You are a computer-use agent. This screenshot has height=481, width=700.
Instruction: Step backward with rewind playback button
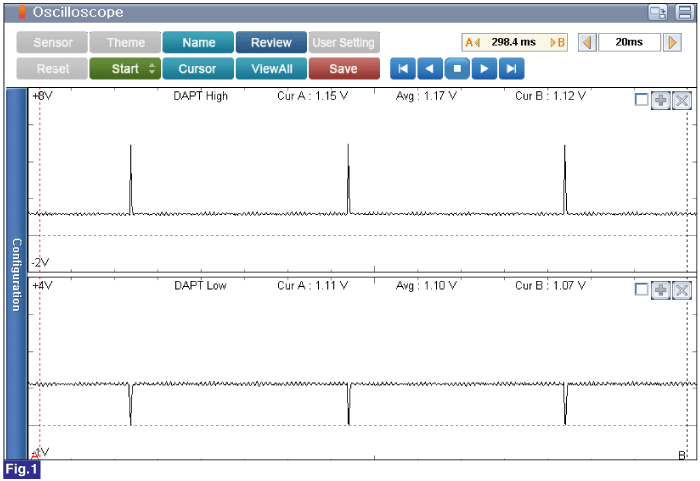point(430,69)
